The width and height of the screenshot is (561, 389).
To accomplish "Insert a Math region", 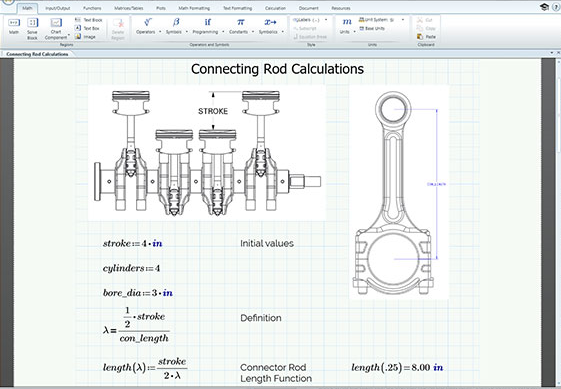I will coord(14,26).
